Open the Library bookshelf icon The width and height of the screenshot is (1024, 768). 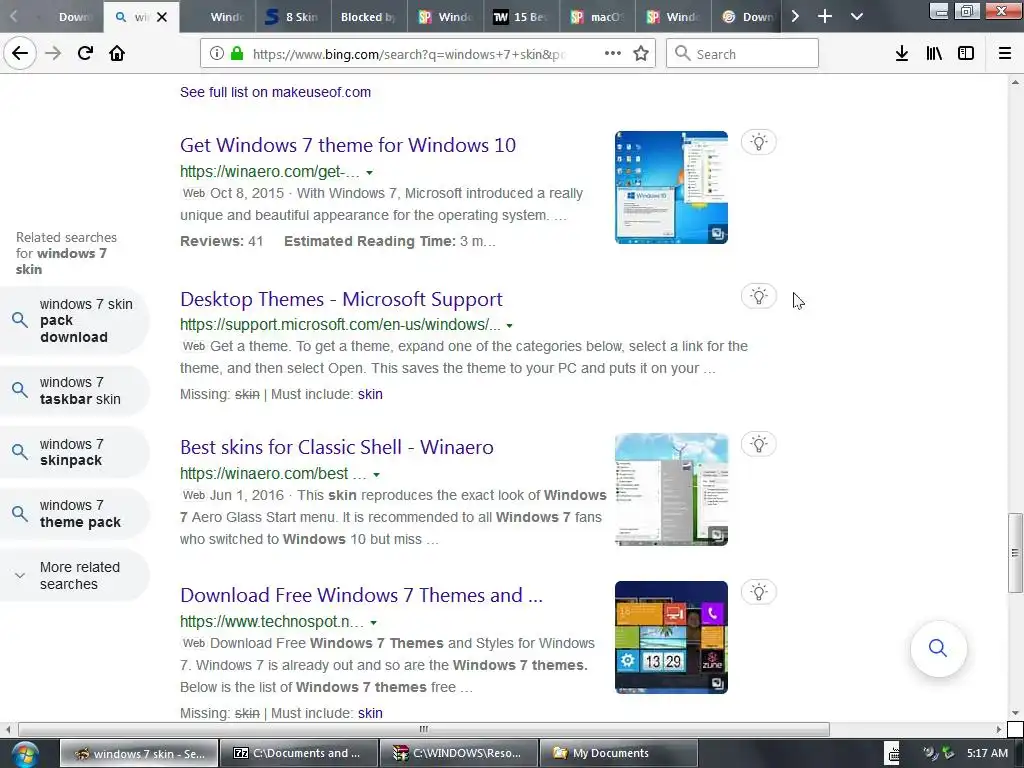pos(934,54)
